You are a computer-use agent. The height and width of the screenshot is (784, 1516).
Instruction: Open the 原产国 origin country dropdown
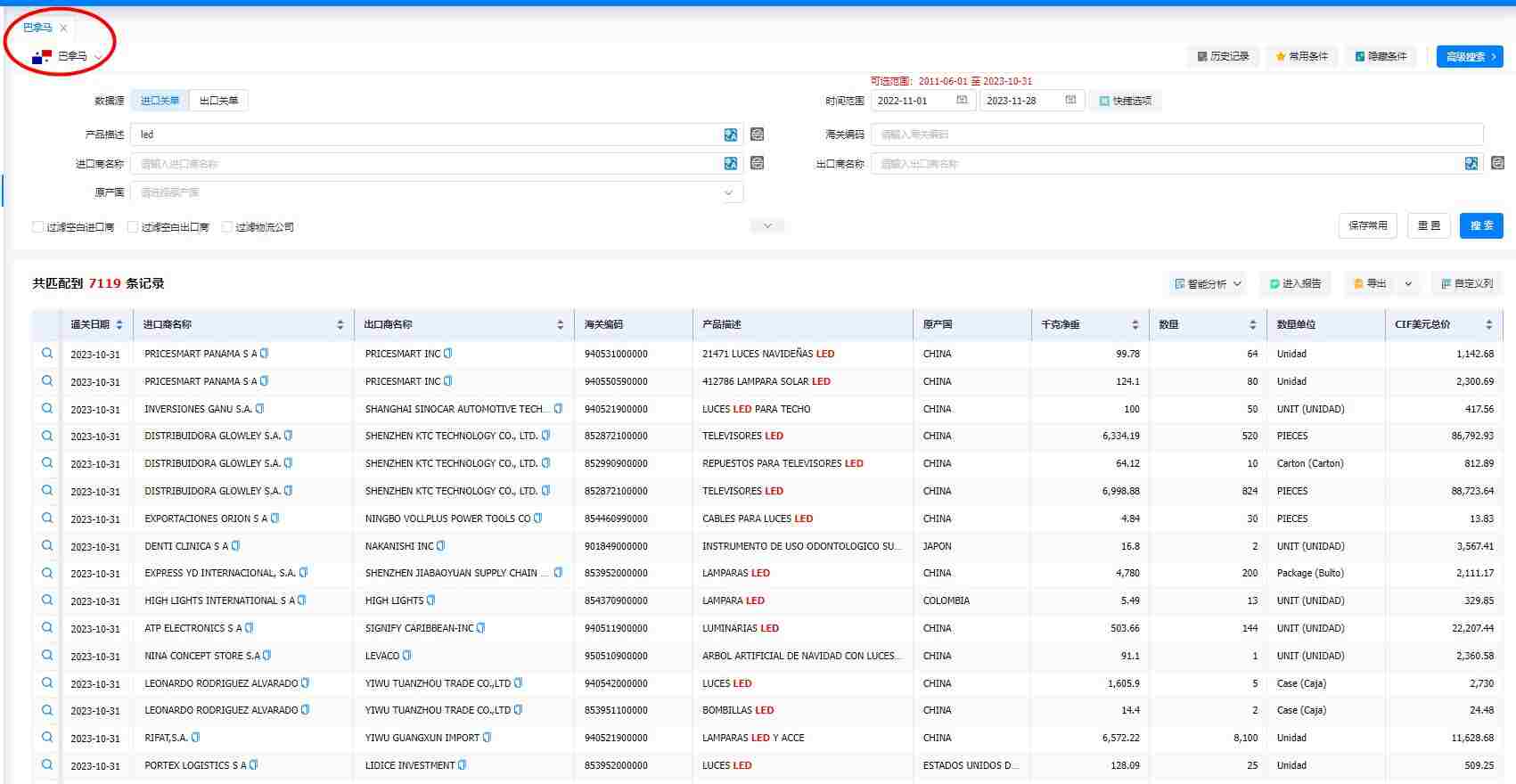(437, 192)
